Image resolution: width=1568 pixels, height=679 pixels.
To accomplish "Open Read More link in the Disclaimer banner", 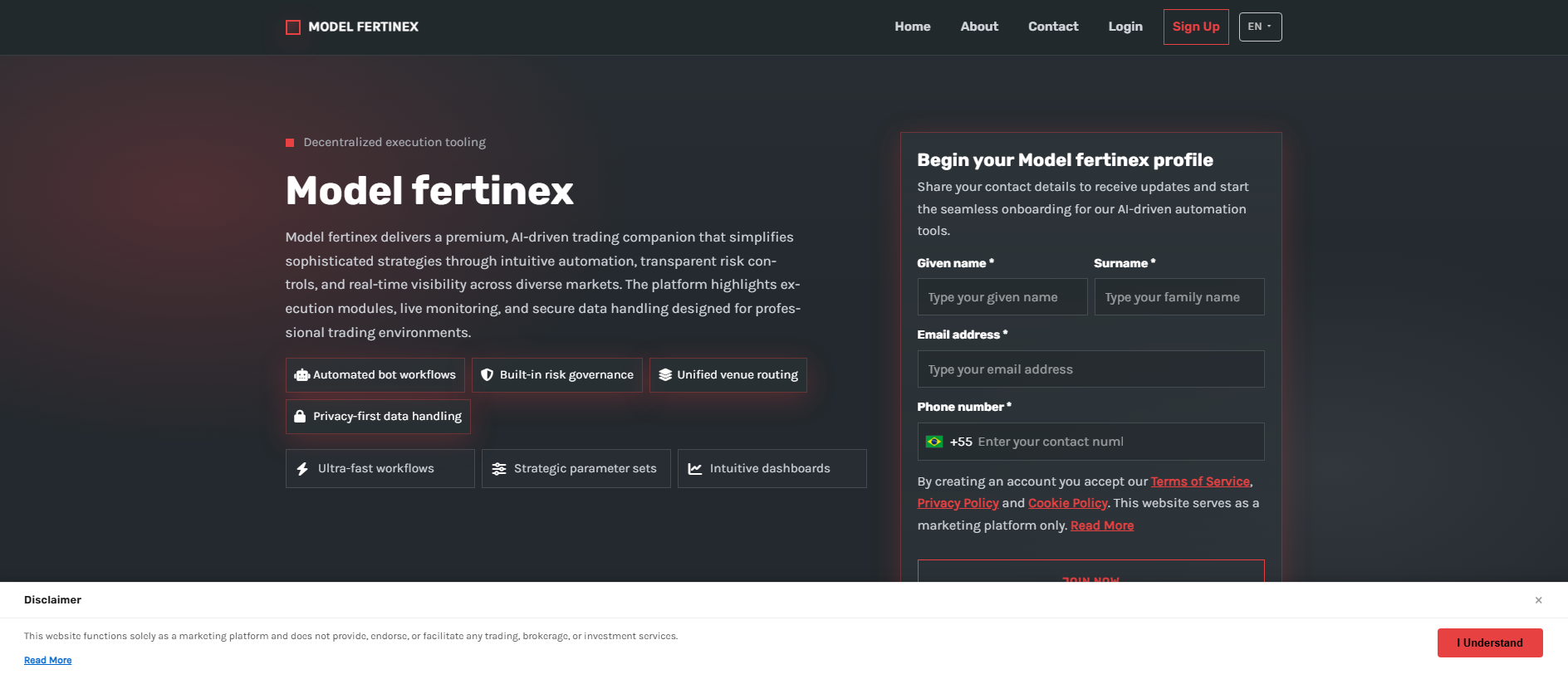I will coord(48,661).
